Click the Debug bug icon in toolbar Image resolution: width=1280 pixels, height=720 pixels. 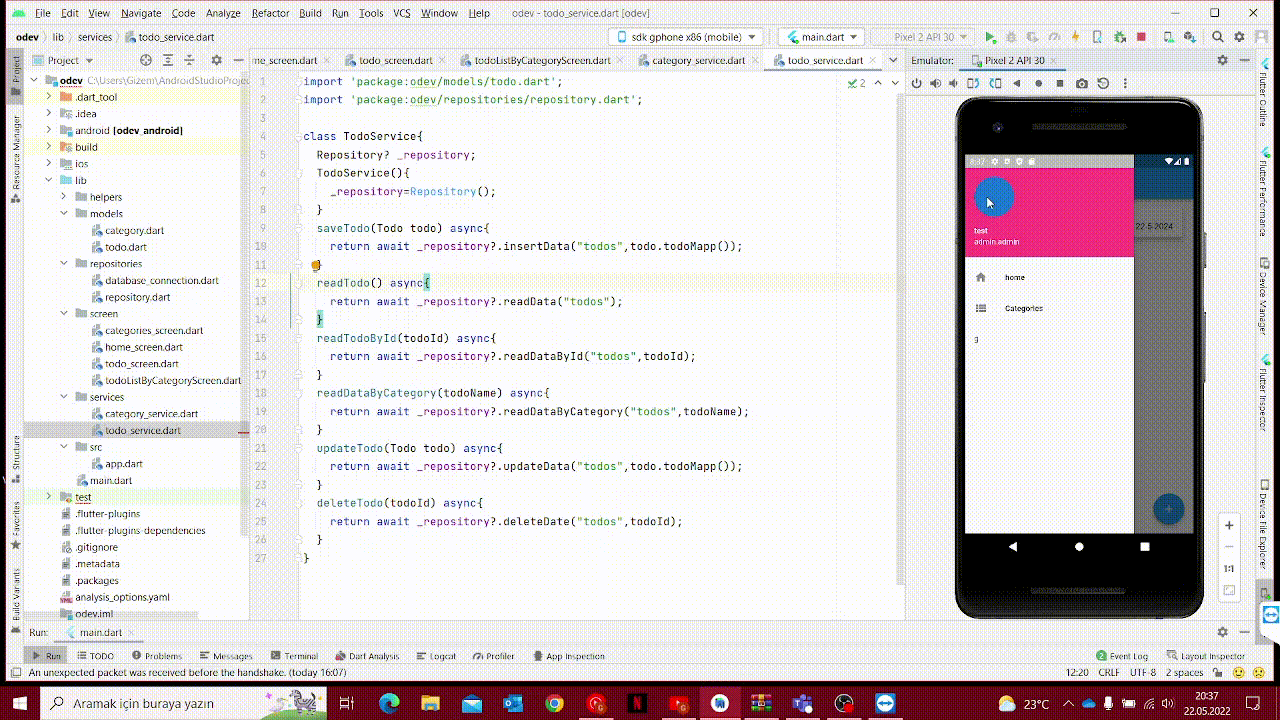pyautogui.click(x=1009, y=37)
